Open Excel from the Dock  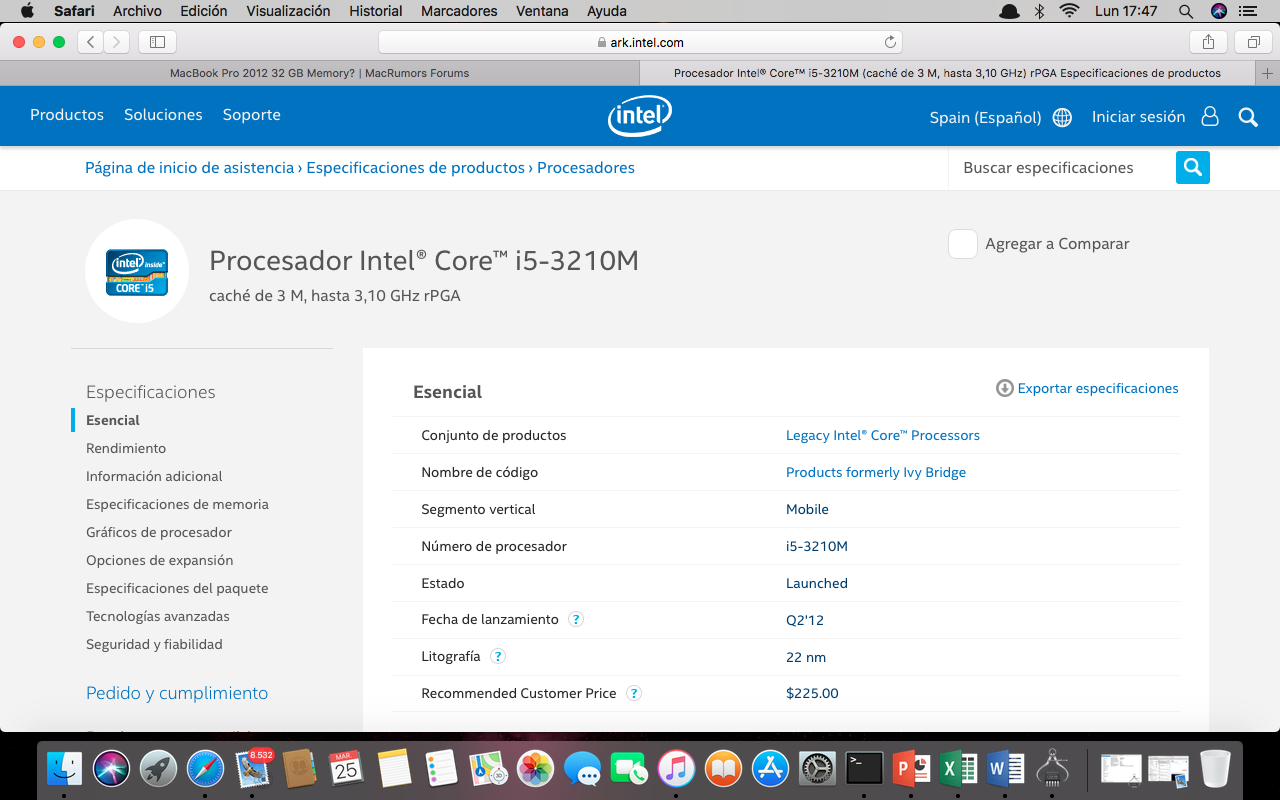(958, 768)
